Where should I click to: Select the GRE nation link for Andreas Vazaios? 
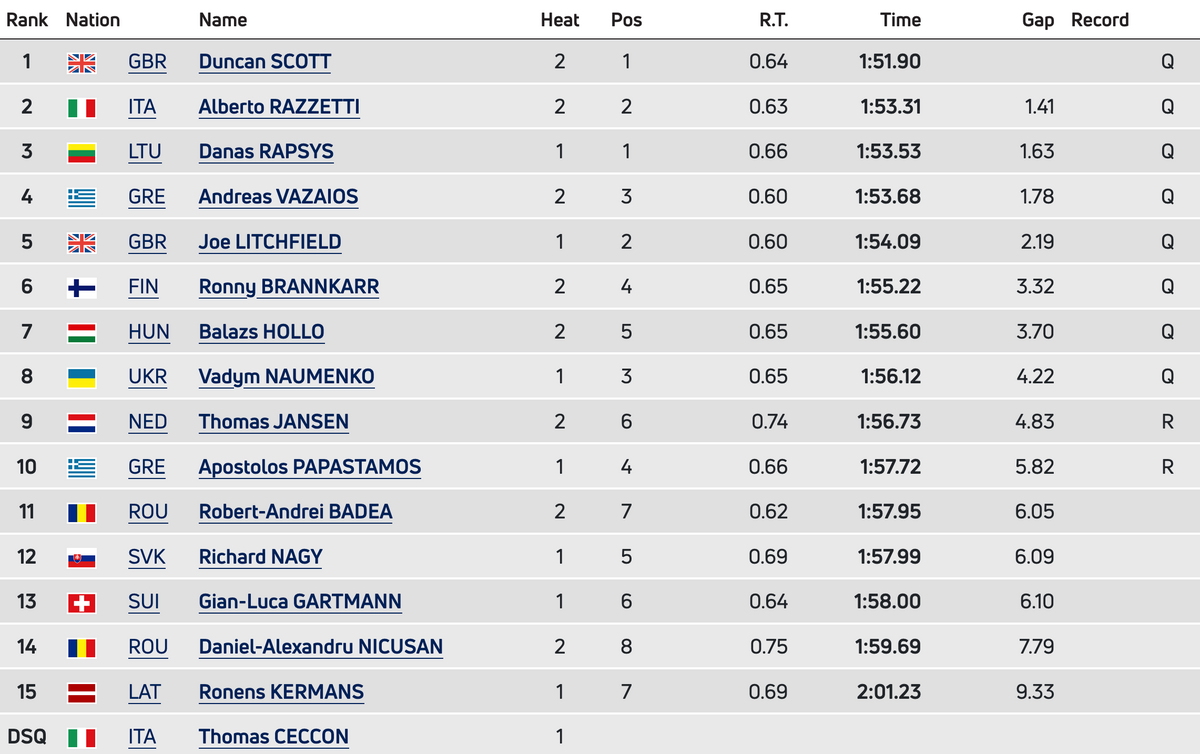[x=147, y=197]
